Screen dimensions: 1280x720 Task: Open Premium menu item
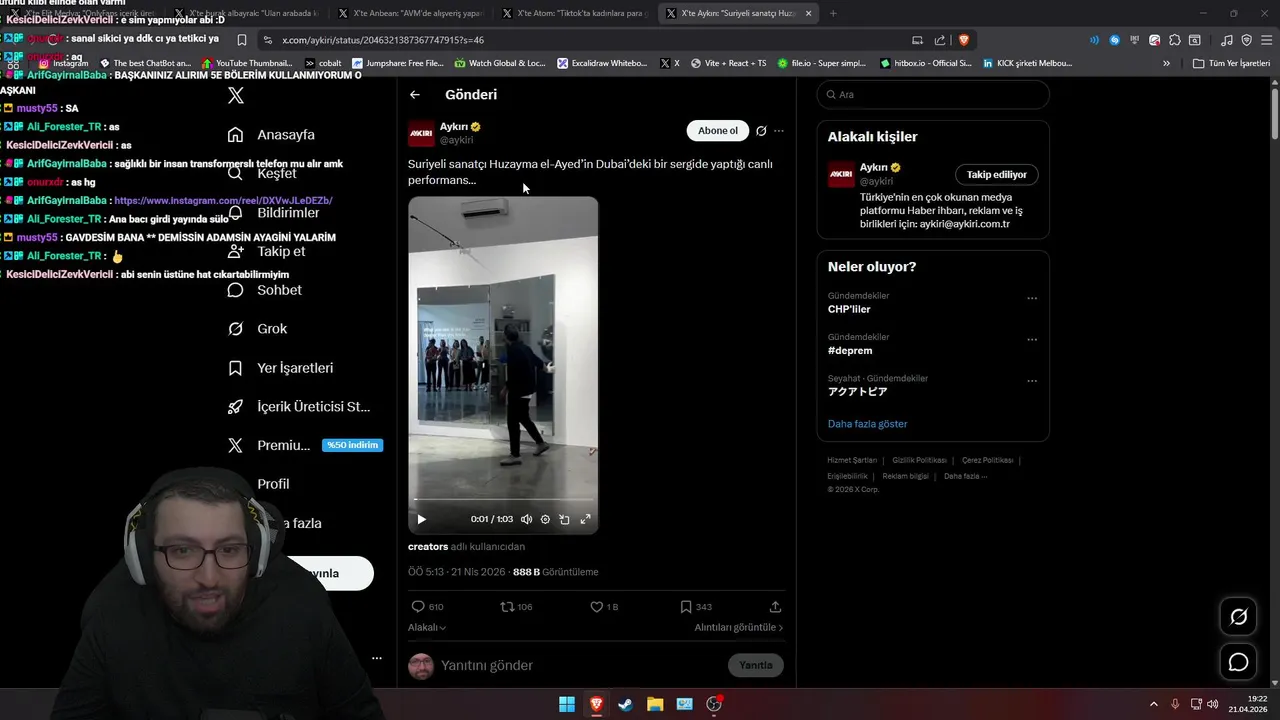[x=305, y=445]
